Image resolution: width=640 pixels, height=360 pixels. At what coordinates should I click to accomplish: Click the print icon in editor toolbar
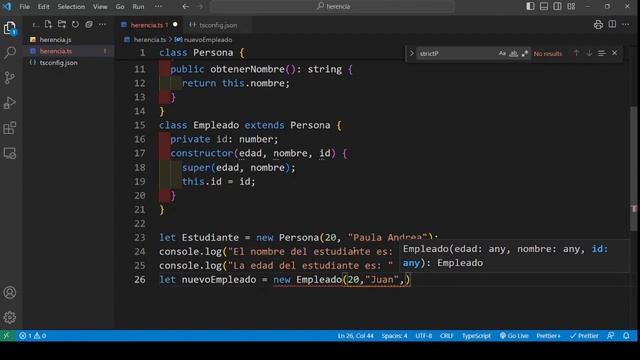click(x=598, y=25)
